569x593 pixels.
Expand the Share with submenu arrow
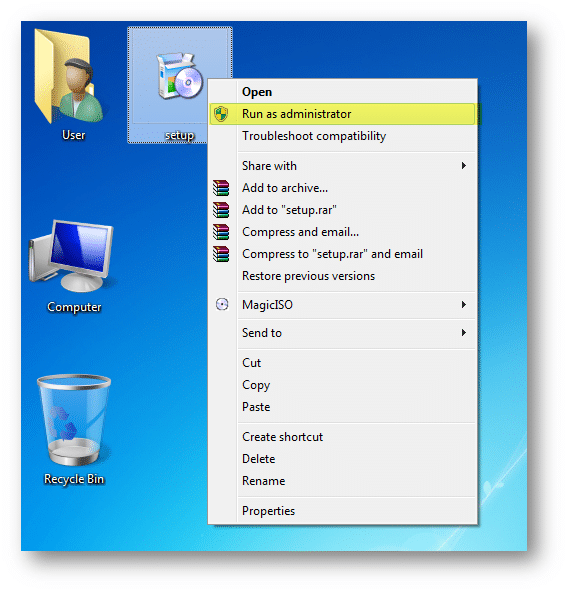(x=464, y=166)
